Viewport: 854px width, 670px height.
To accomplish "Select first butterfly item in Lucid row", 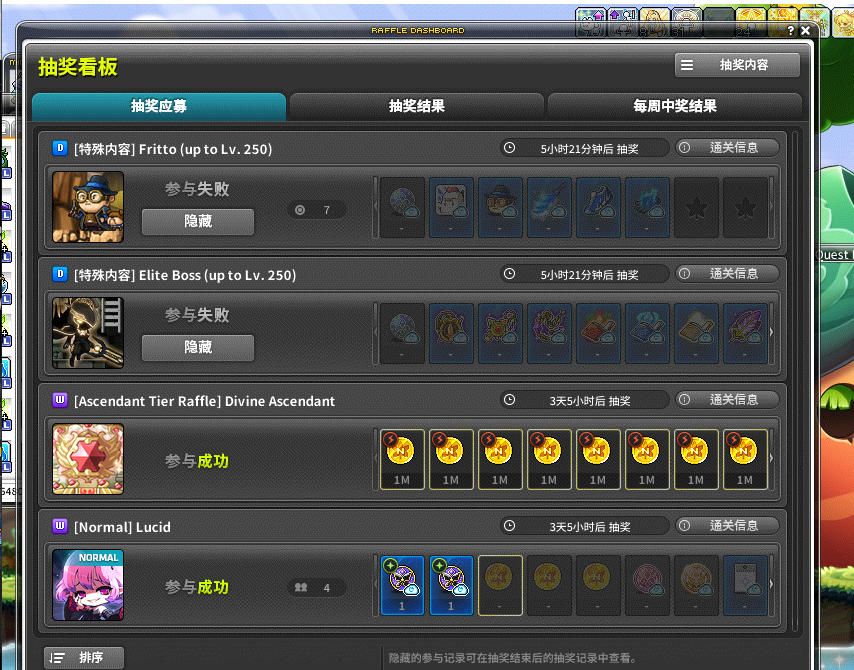I will click(x=402, y=585).
